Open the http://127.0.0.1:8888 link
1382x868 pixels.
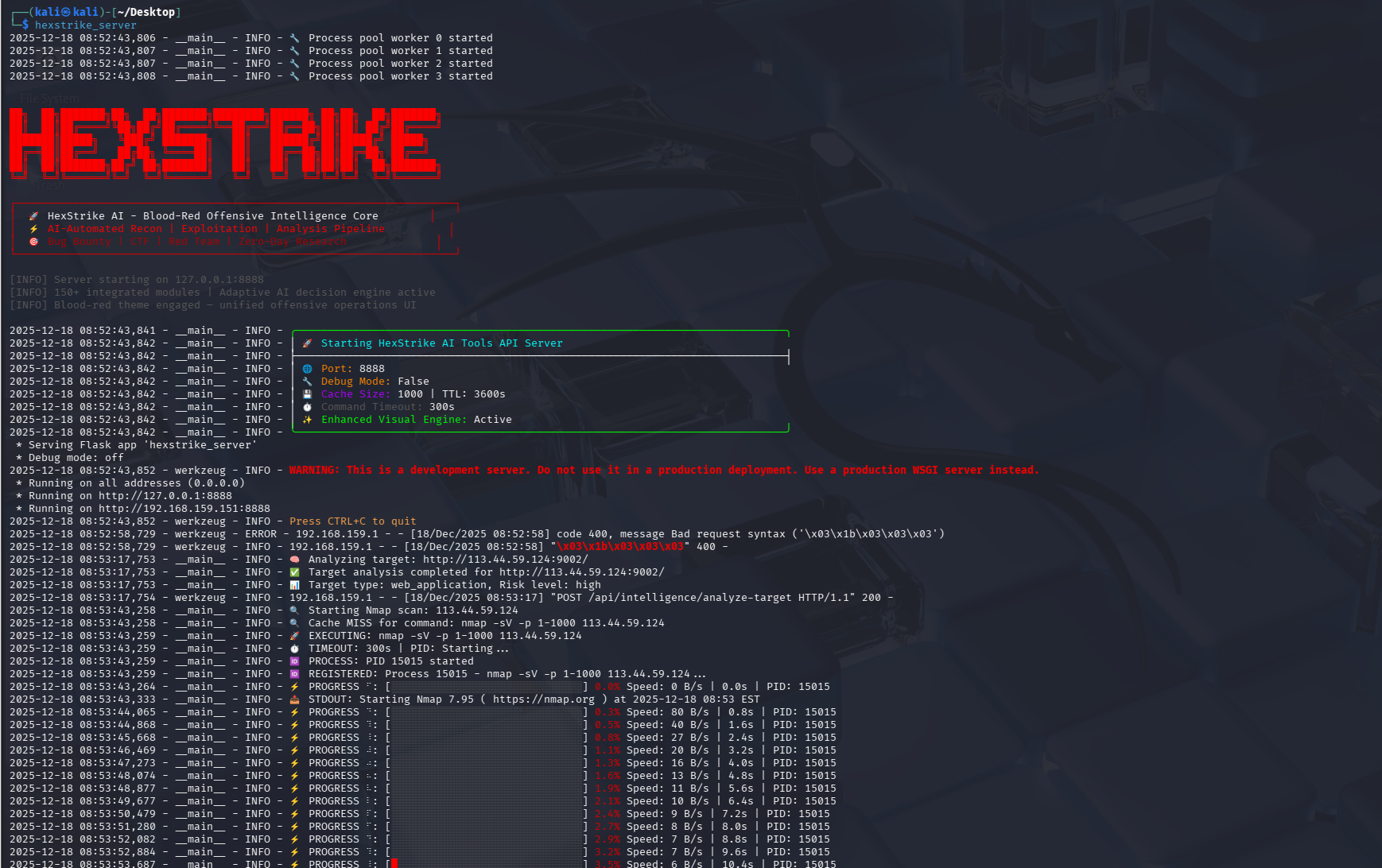[x=165, y=496]
